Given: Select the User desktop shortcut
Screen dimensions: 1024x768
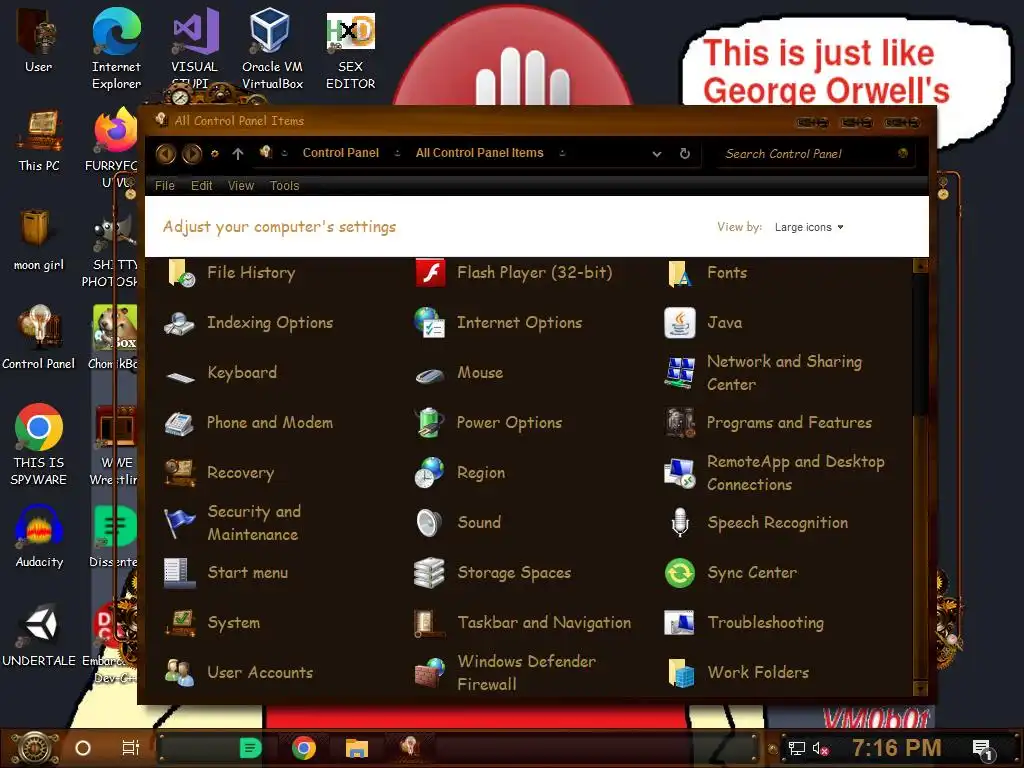Looking at the screenshot, I should point(38,40).
